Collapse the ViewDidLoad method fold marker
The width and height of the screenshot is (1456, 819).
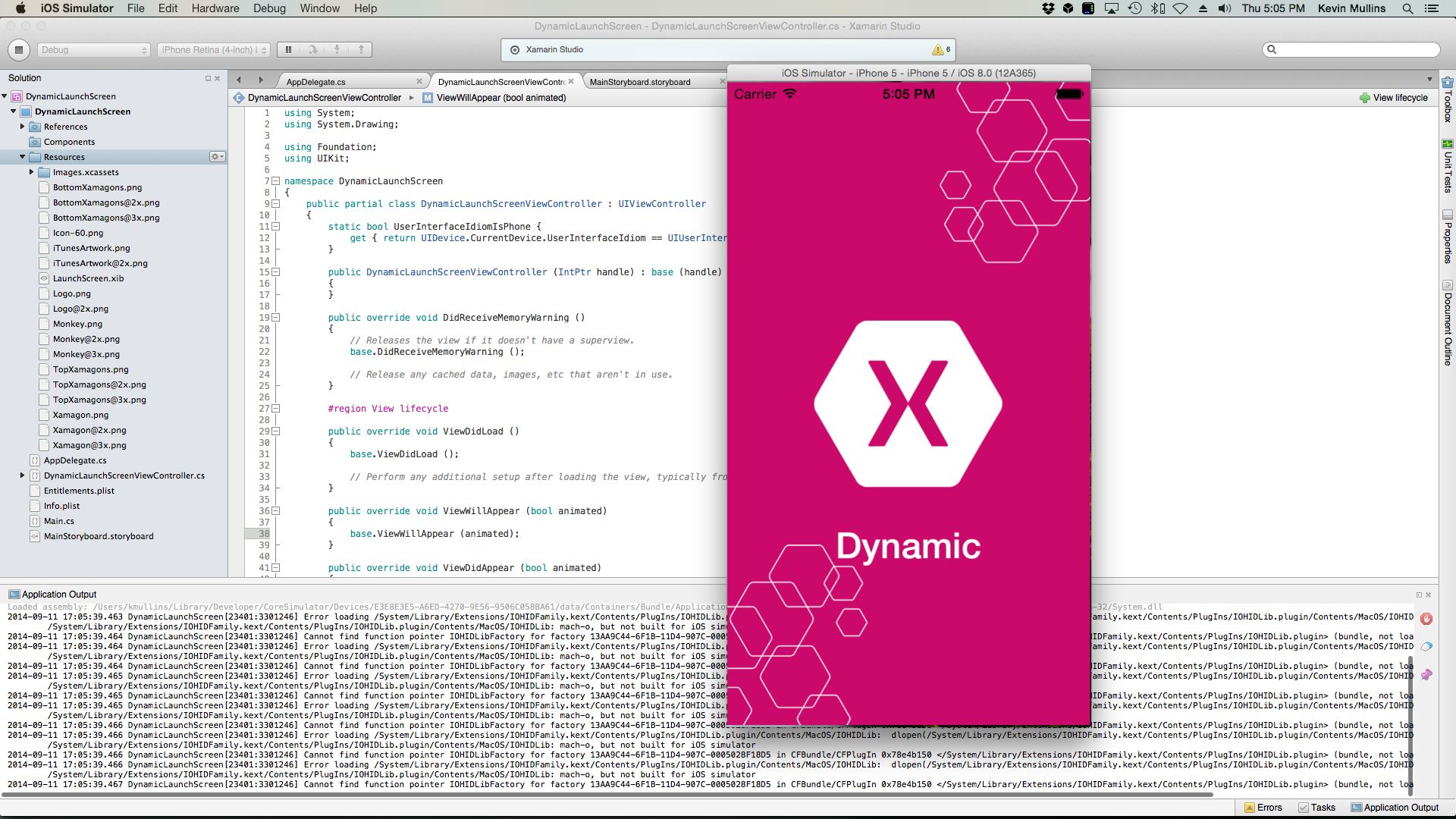(x=276, y=431)
